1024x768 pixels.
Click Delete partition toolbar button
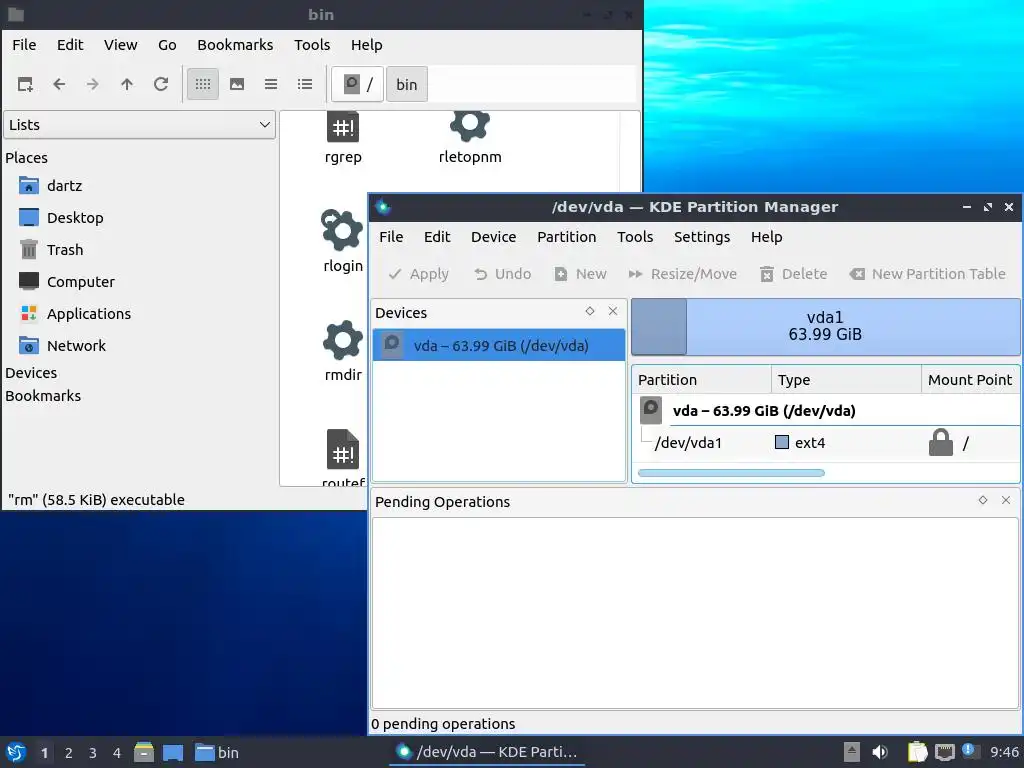click(x=794, y=274)
